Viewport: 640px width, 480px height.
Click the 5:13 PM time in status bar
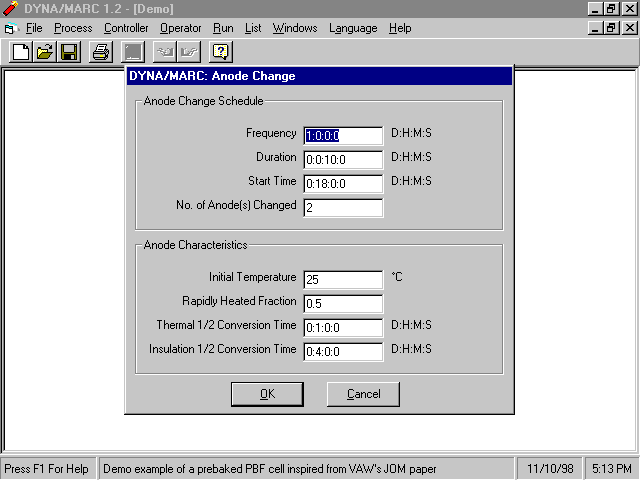coord(612,469)
